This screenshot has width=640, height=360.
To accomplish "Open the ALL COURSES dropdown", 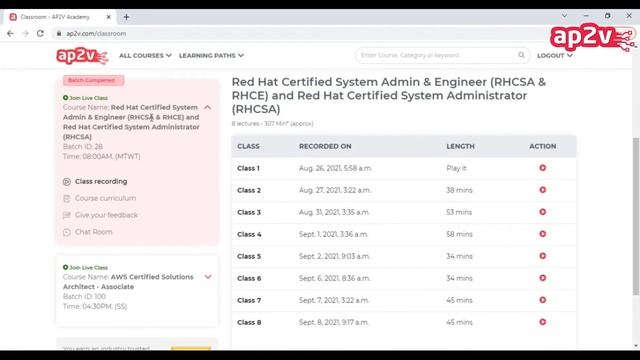I will click(145, 56).
